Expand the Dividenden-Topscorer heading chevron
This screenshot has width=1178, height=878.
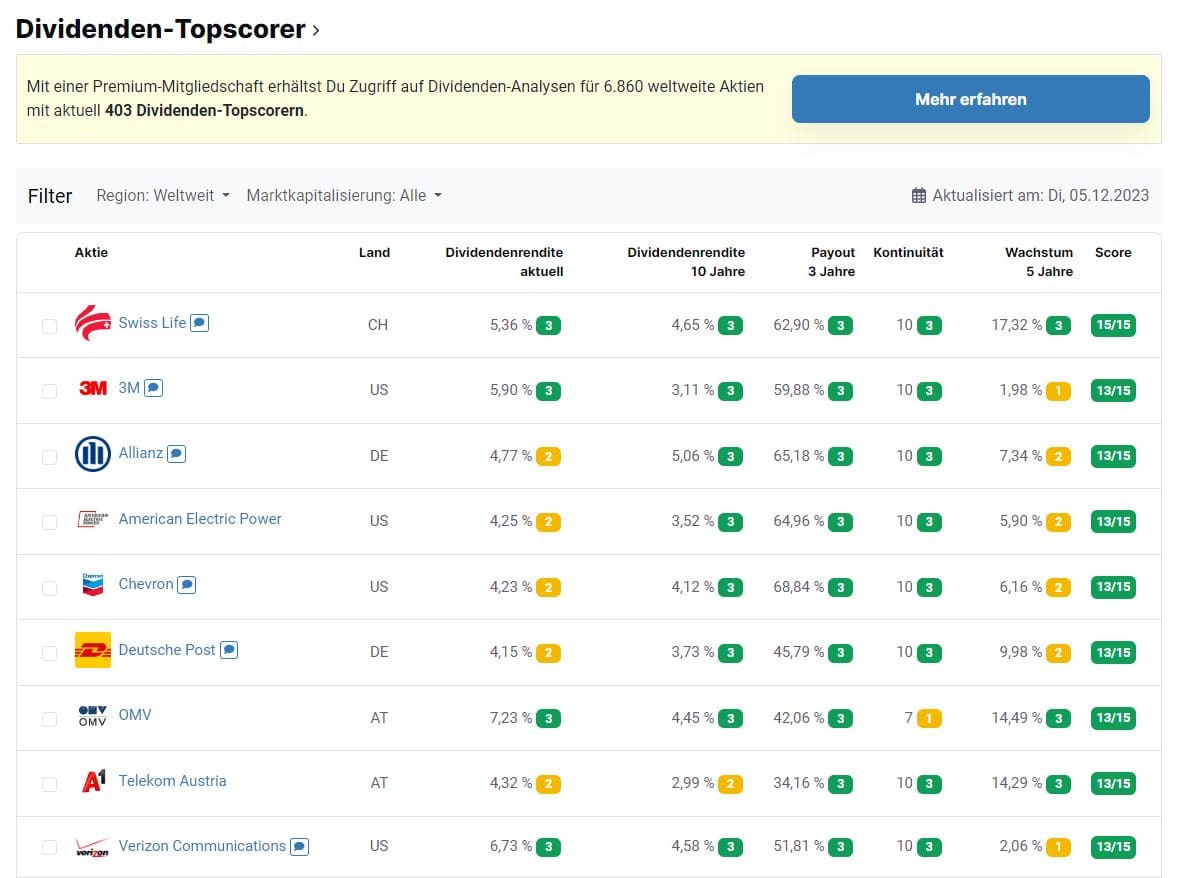click(316, 31)
